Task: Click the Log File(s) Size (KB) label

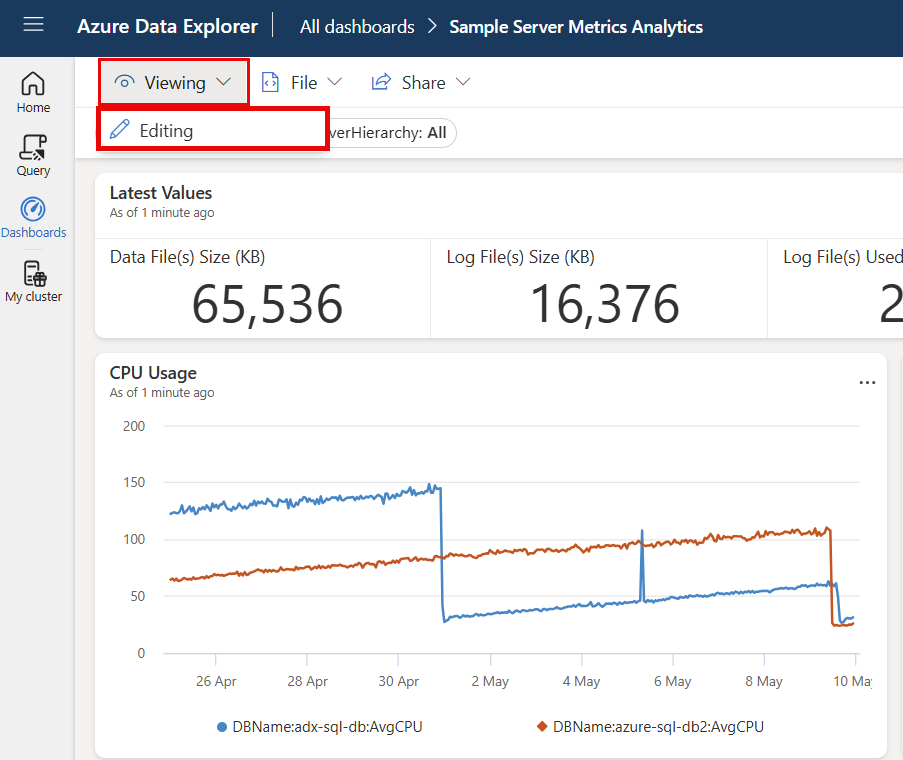Action: [521, 257]
